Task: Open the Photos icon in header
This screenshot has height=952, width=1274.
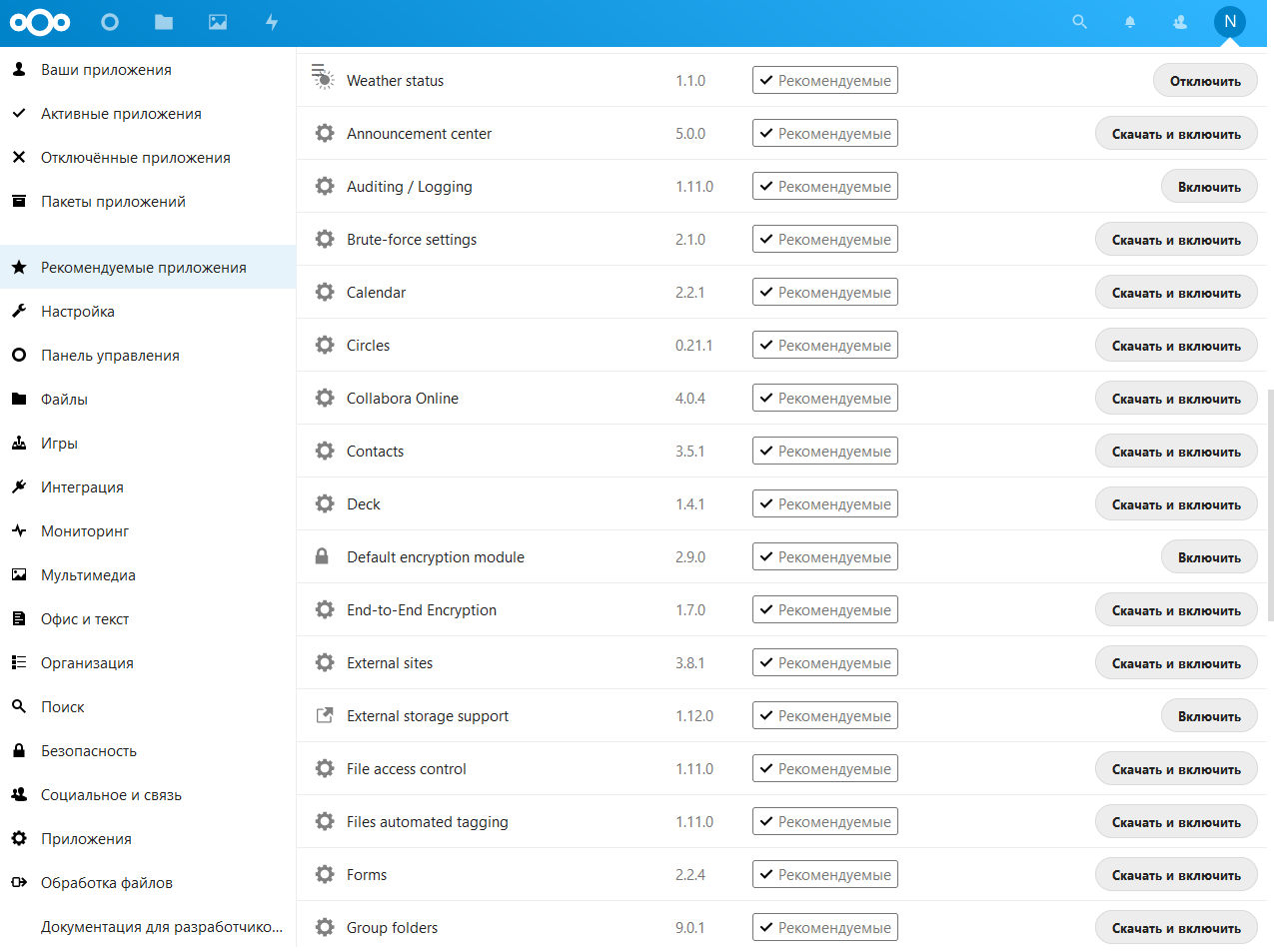Action: [218, 22]
